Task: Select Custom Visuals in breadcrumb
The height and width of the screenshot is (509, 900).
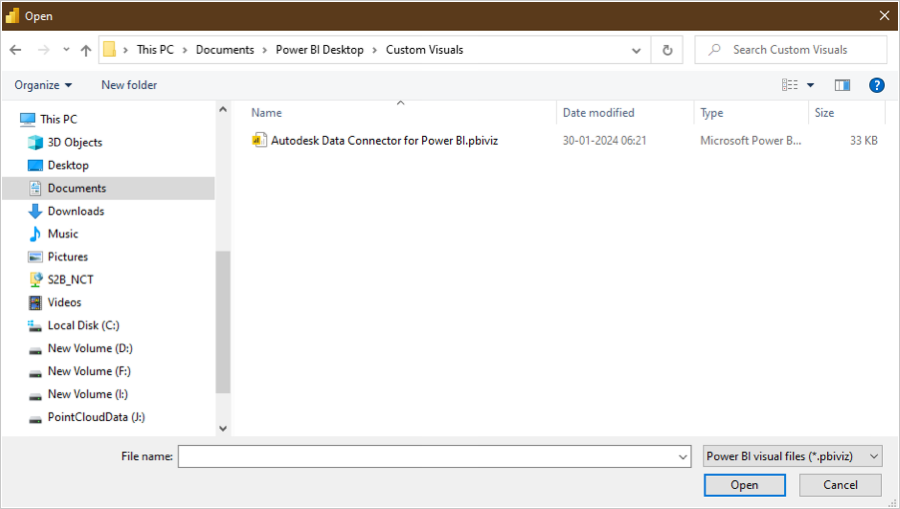Action: [x=424, y=50]
